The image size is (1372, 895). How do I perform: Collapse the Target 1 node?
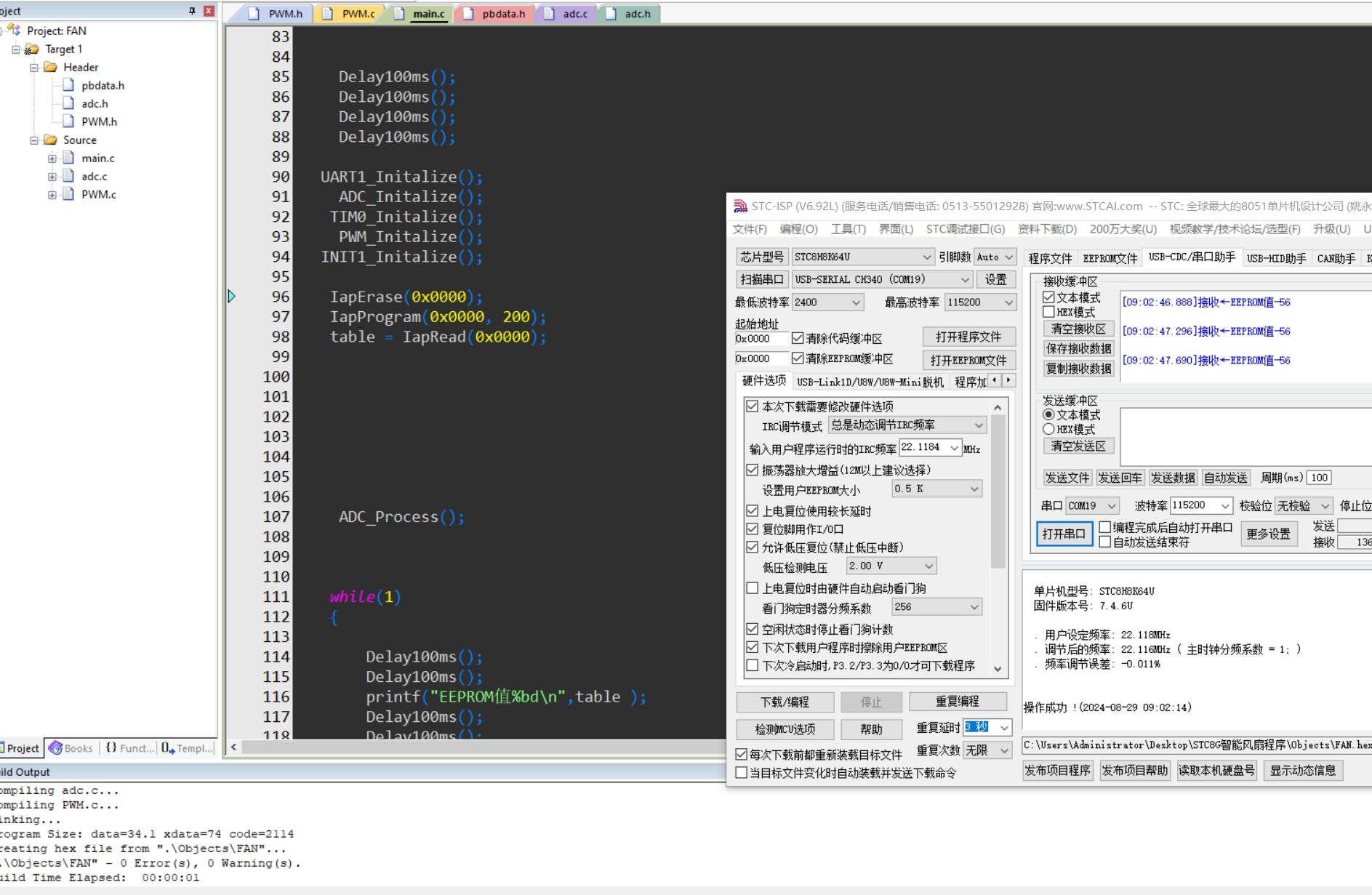tap(16, 49)
